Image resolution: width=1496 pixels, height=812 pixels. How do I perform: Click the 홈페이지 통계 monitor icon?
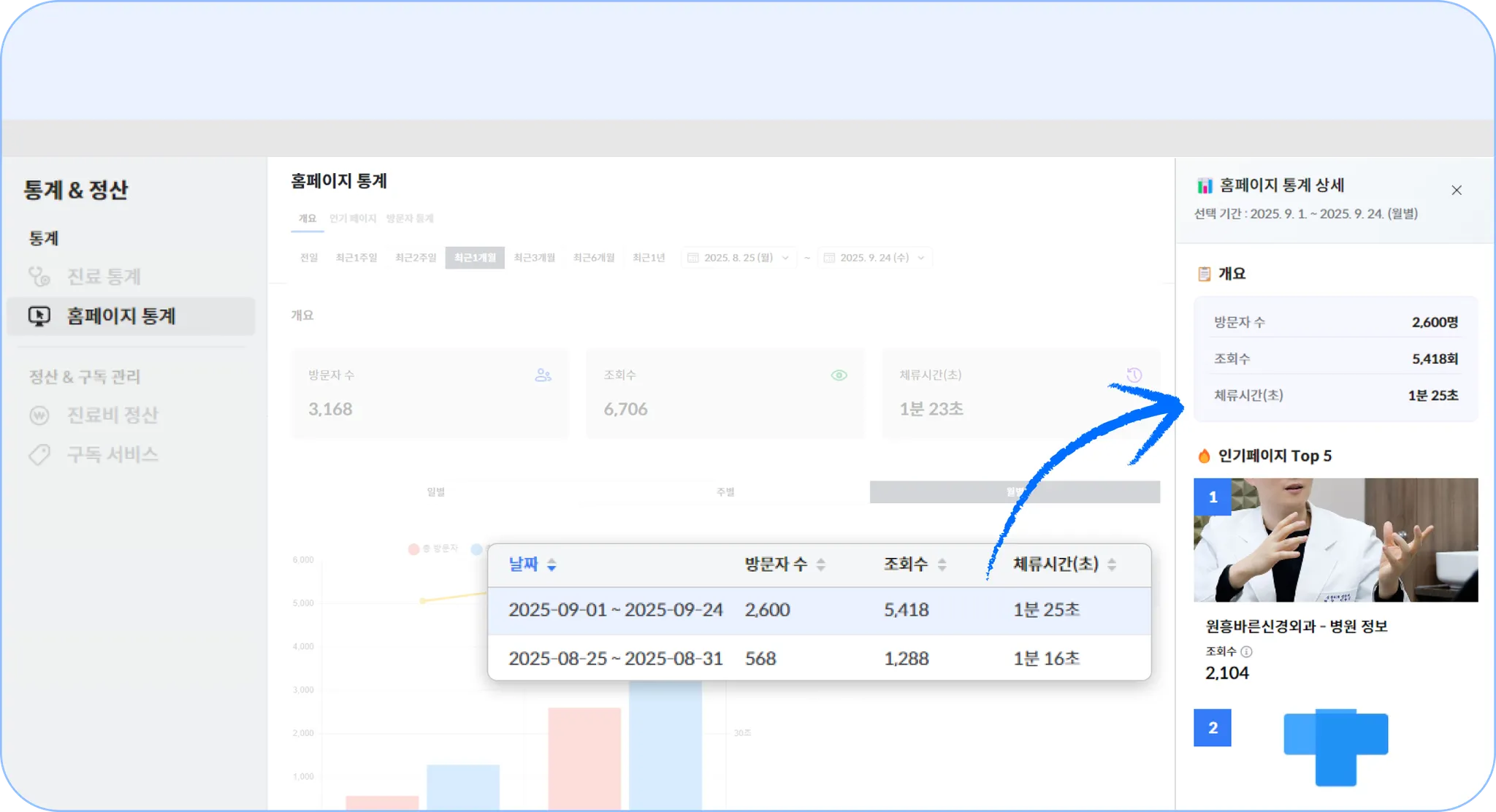pyautogui.click(x=39, y=316)
